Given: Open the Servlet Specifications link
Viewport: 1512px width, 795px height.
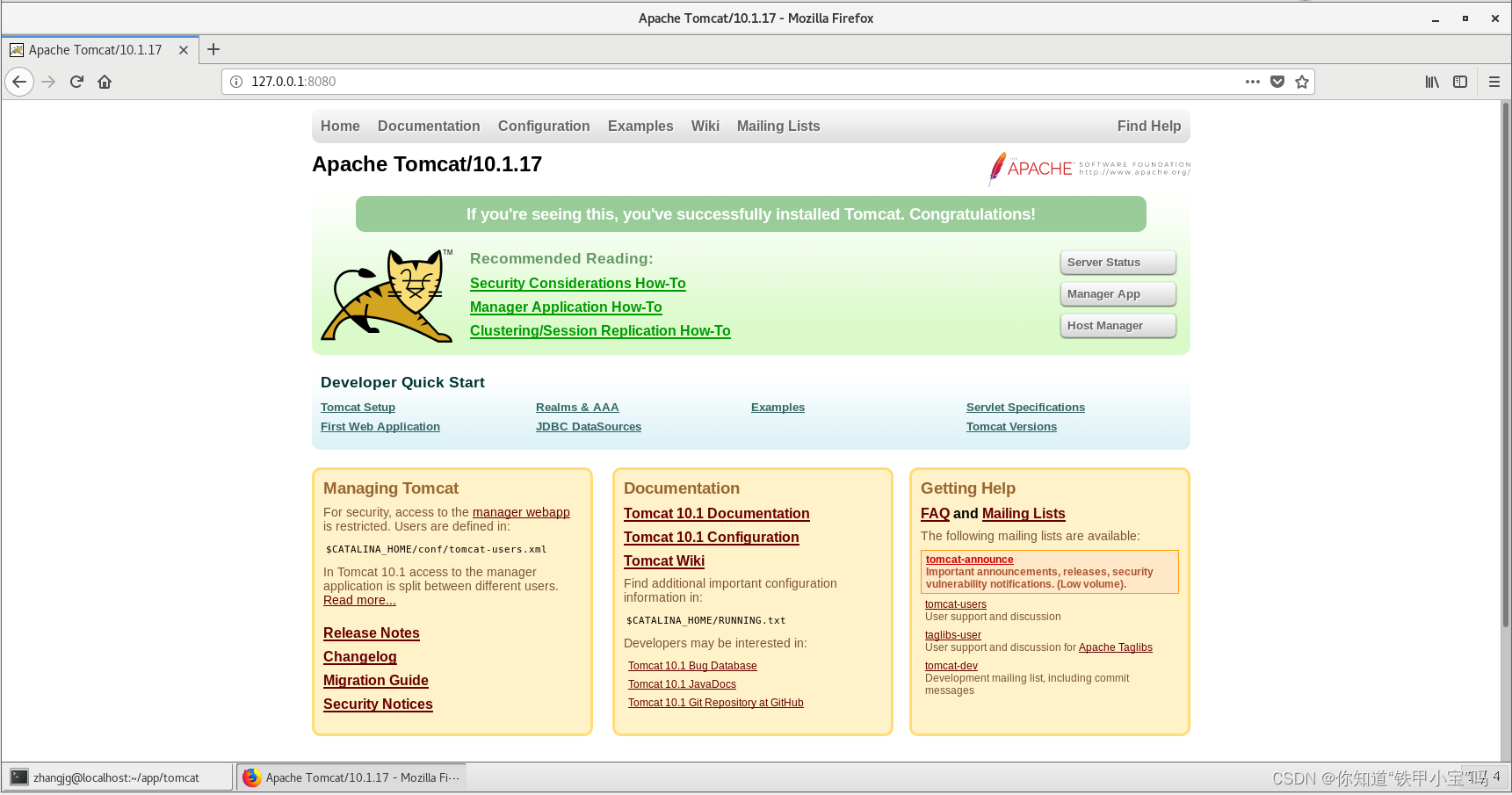Looking at the screenshot, I should [x=1025, y=407].
